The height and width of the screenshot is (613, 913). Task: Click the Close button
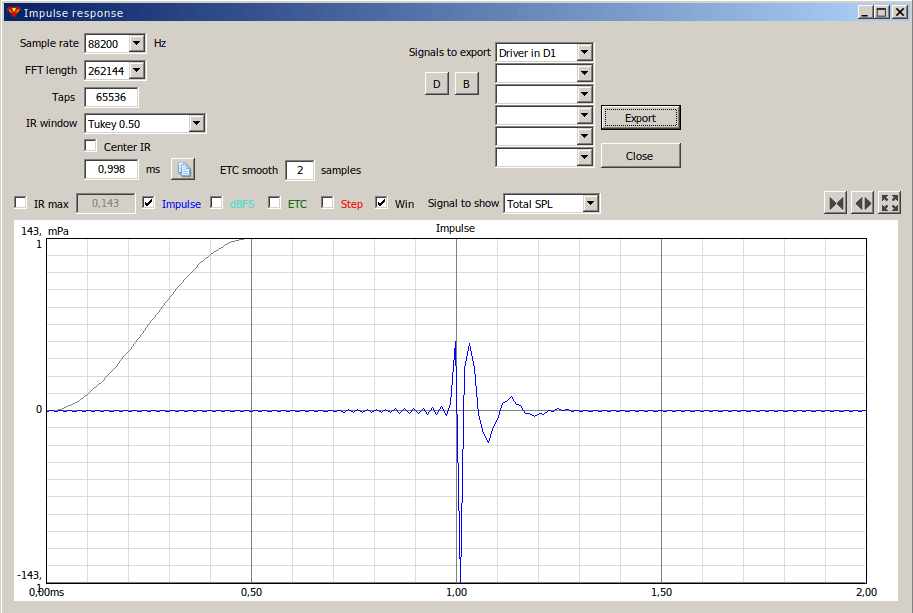[640, 155]
